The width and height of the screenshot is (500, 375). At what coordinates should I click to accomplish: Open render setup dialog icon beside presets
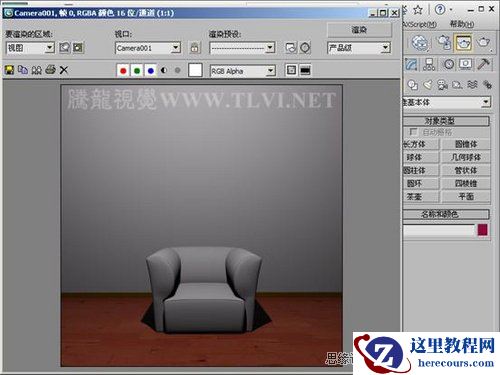[x=291, y=48]
